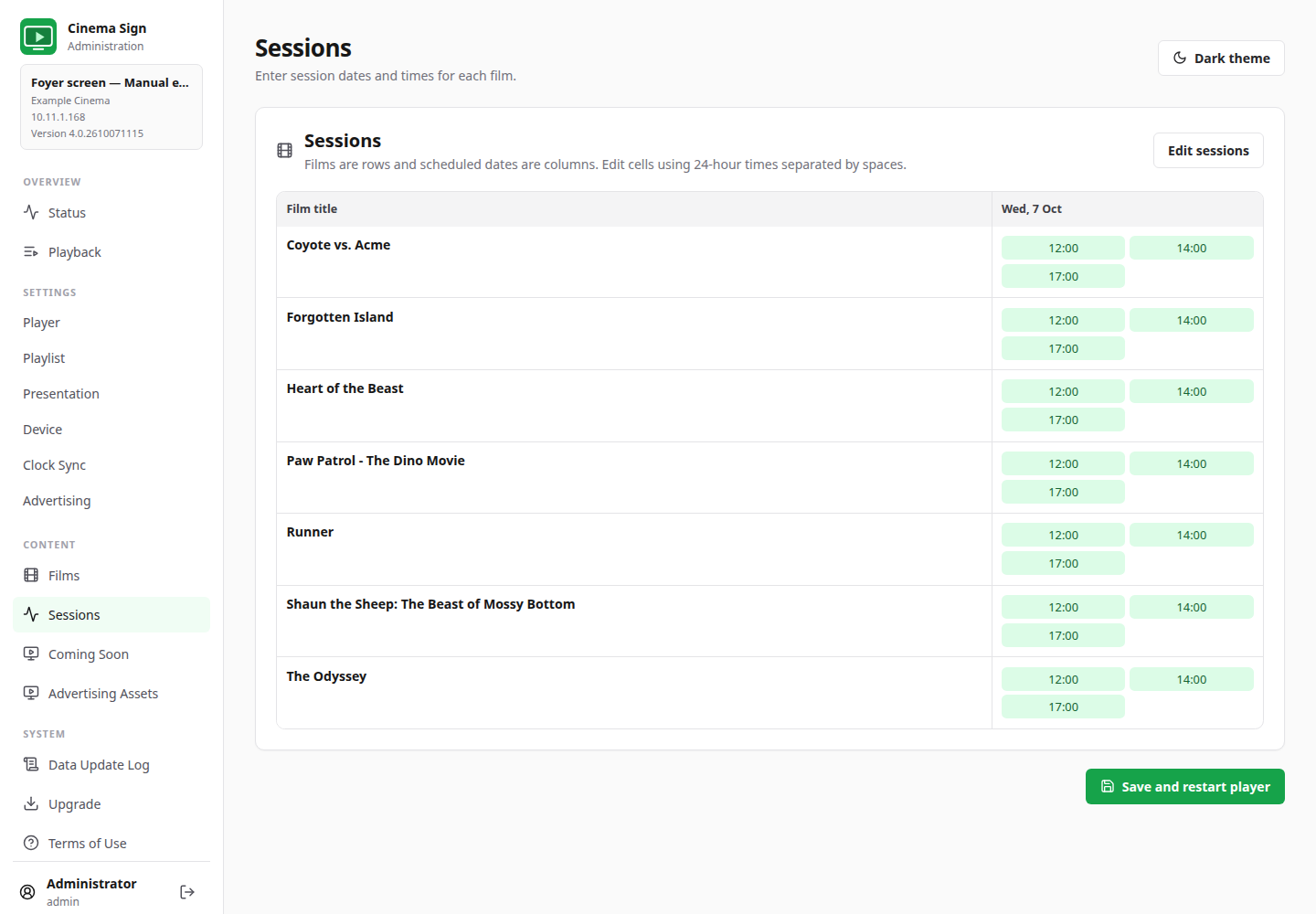Click the 17:00 session for Heart of the Beast
The image size is (1316, 914).
[1063, 420]
